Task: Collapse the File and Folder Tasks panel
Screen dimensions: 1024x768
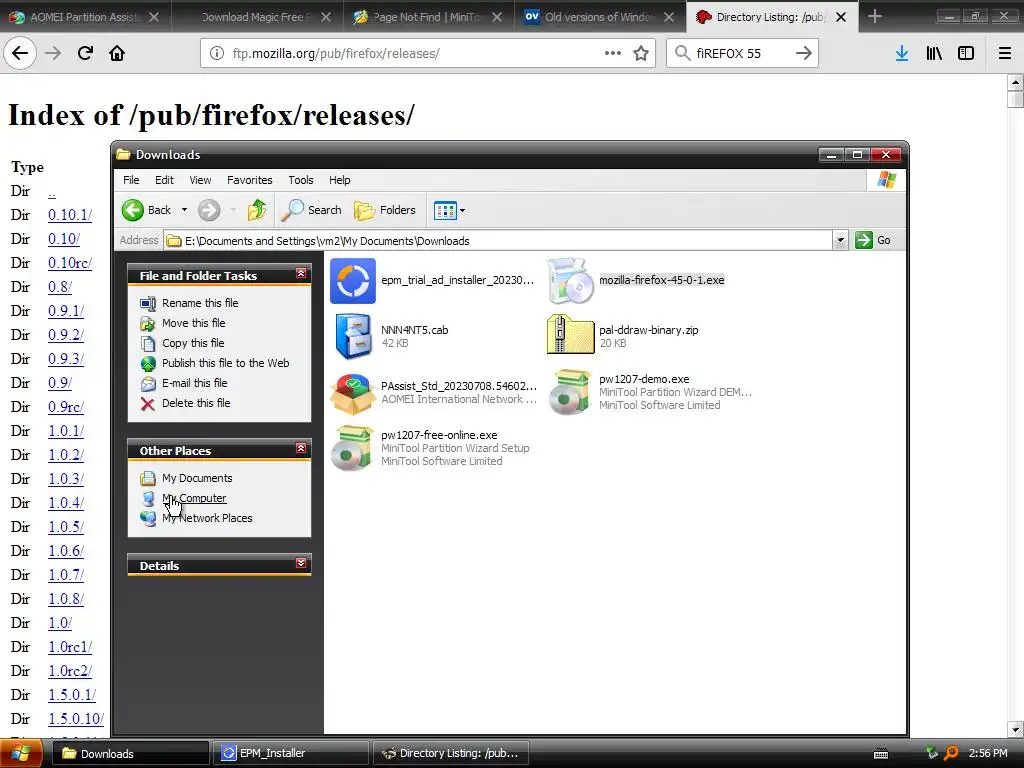Action: click(301, 274)
